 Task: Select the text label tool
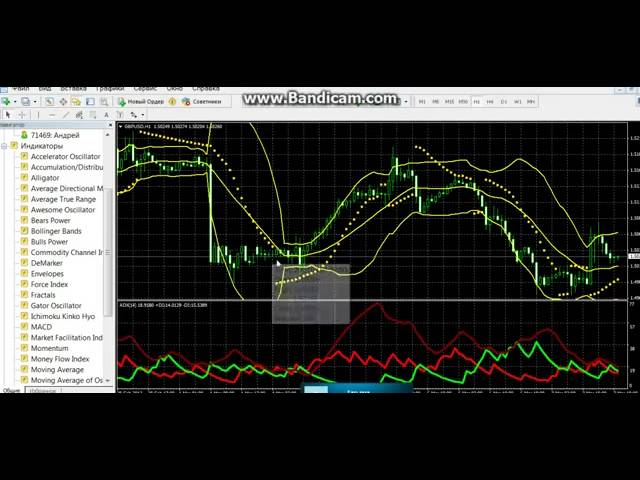point(120,115)
